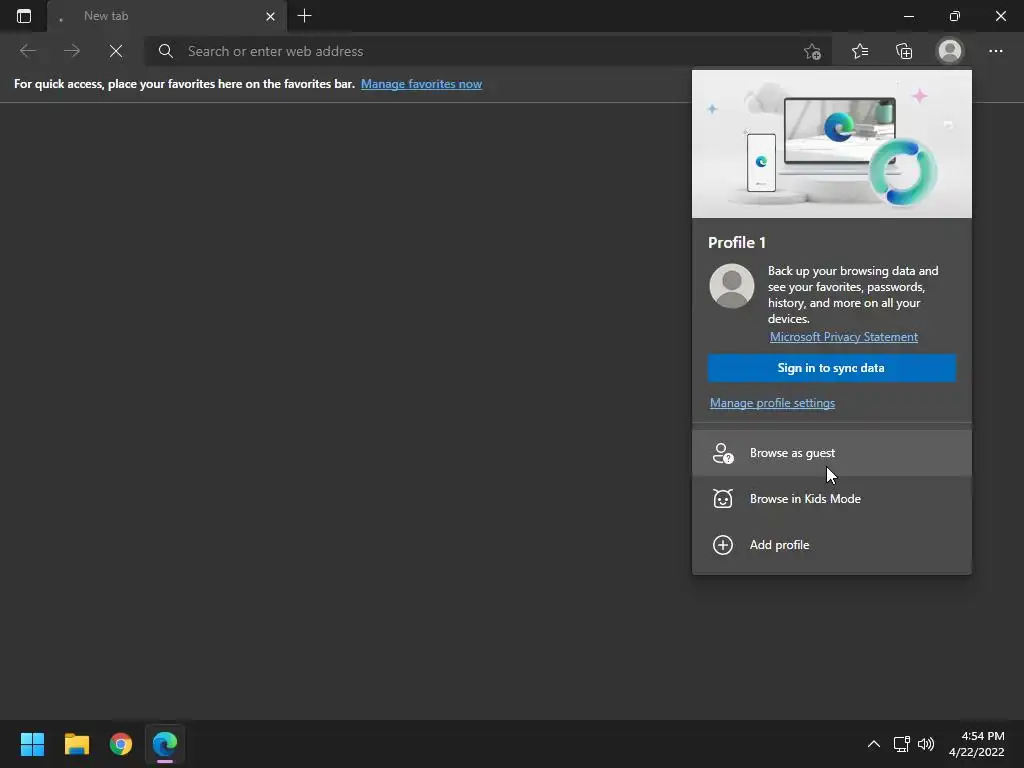This screenshot has height=768, width=1024.
Task: Select Browse as guest
Action: tap(831, 453)
